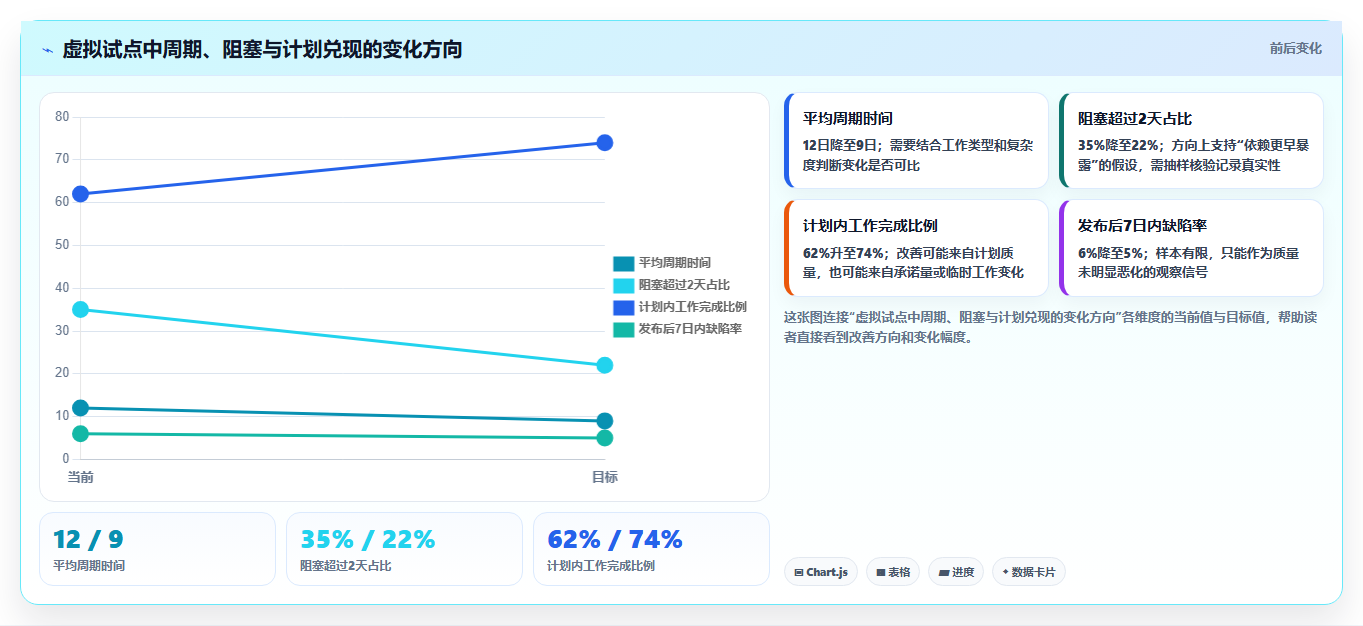Select the Chart.js tag
This screenshot has width=1363, height=626.
coord(821,572)
